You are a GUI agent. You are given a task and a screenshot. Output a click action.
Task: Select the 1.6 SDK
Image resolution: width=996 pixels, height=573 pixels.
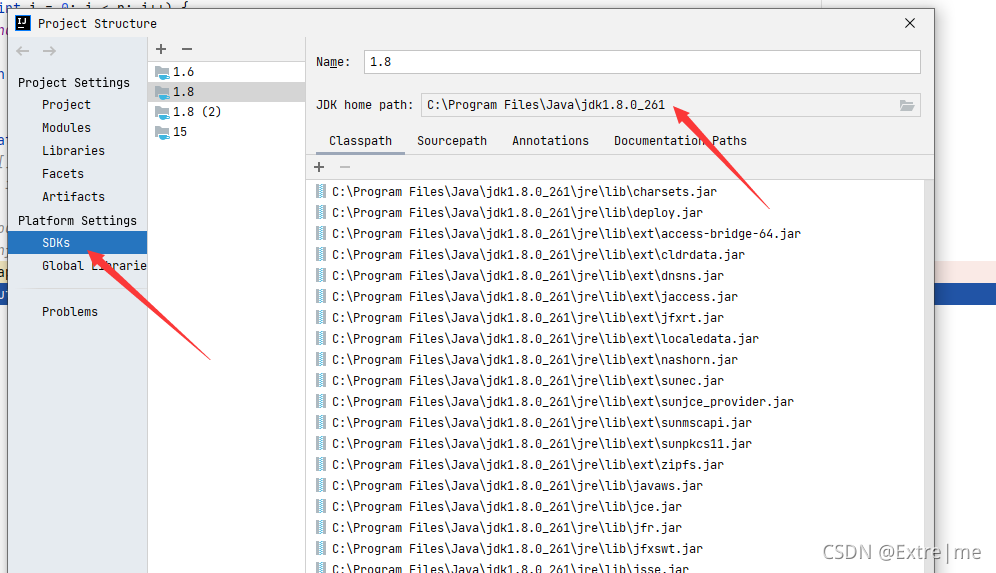tap(227, 72)
